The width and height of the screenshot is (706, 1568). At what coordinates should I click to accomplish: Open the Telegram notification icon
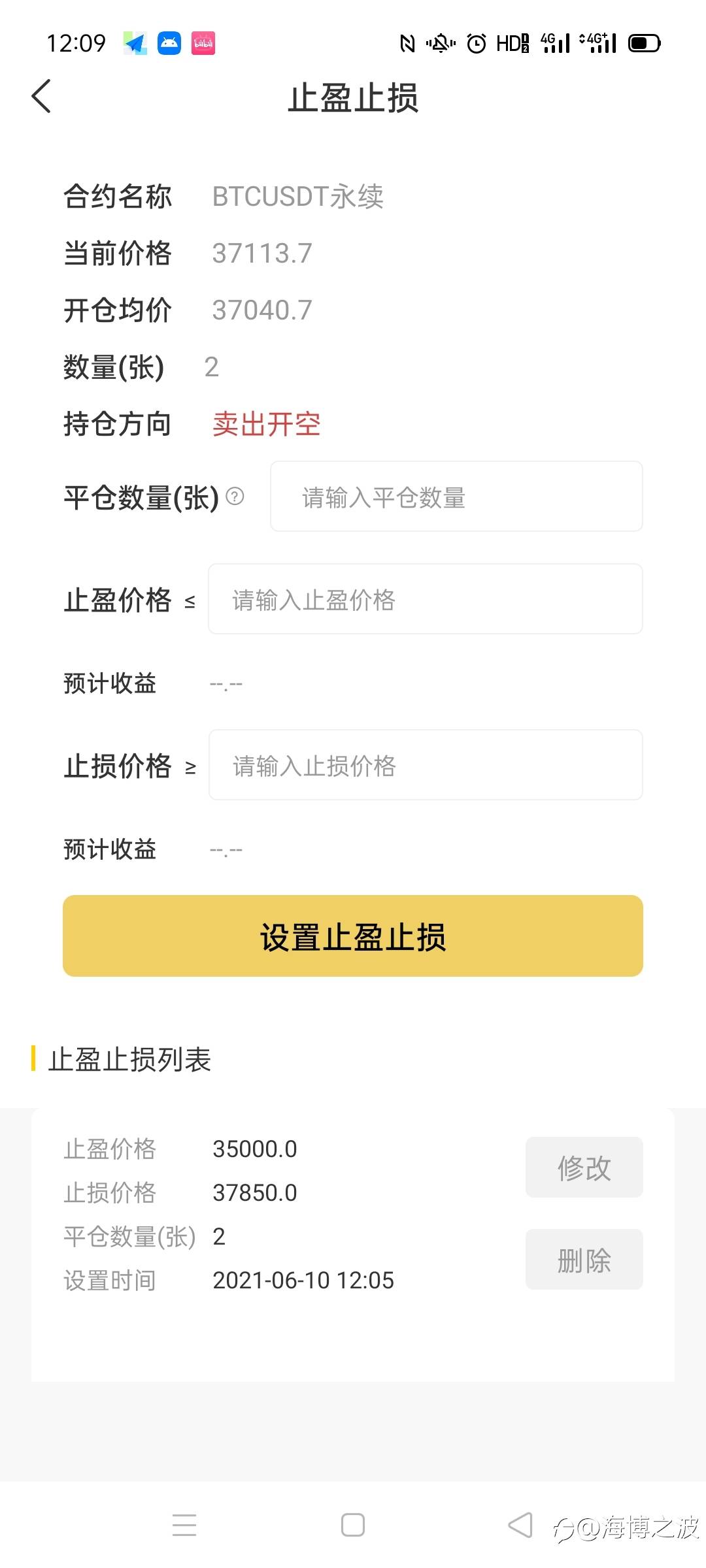pos(135,44)
